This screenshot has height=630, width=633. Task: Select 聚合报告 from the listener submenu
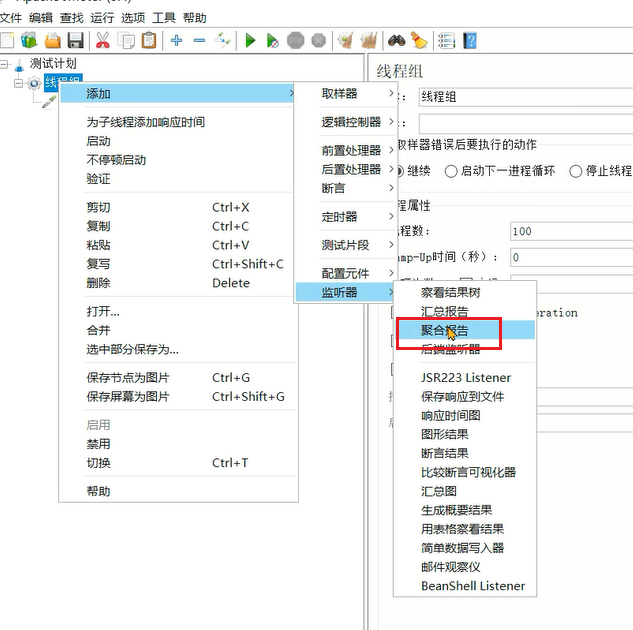tap(445, 330)
